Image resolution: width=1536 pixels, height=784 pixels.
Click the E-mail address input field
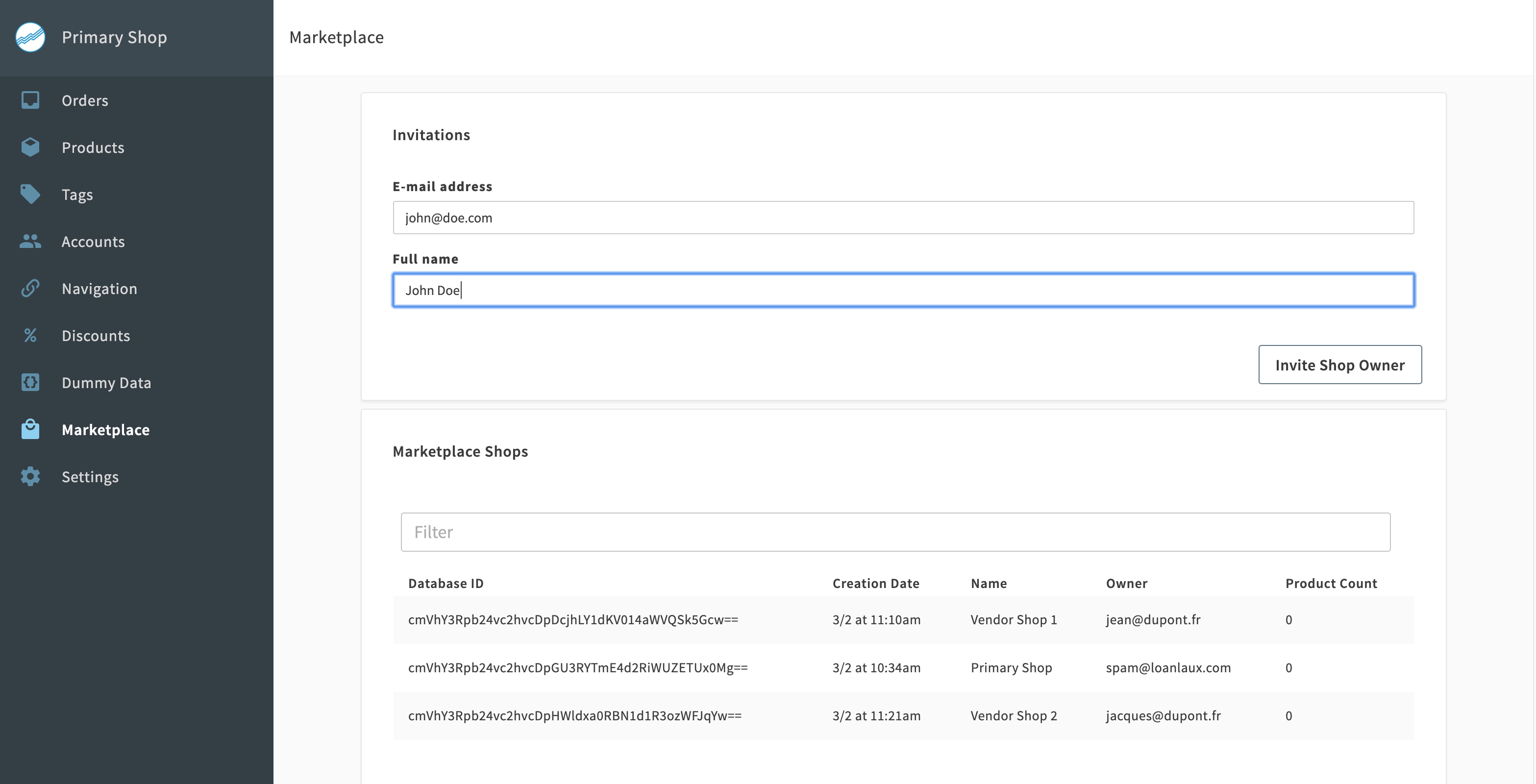pos(903,218)
